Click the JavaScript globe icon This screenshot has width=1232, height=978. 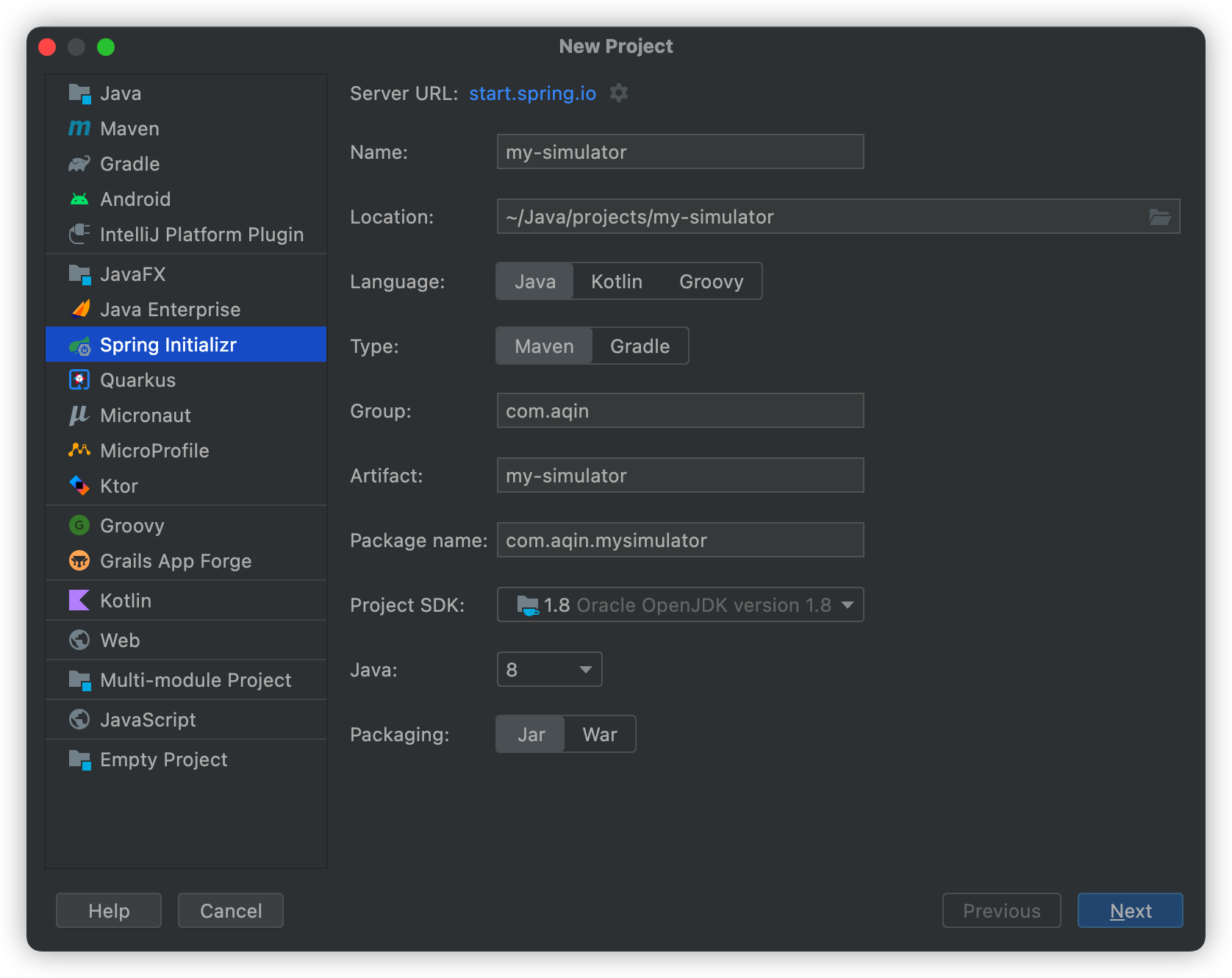(x=79, y=720)
